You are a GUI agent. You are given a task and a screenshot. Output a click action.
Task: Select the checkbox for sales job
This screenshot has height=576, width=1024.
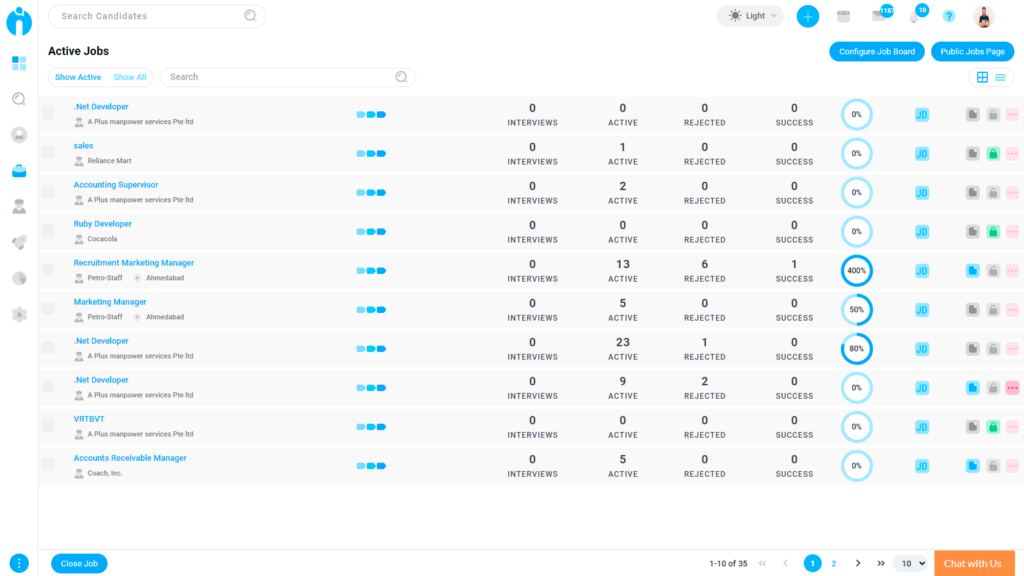click(x=48, y=153)
